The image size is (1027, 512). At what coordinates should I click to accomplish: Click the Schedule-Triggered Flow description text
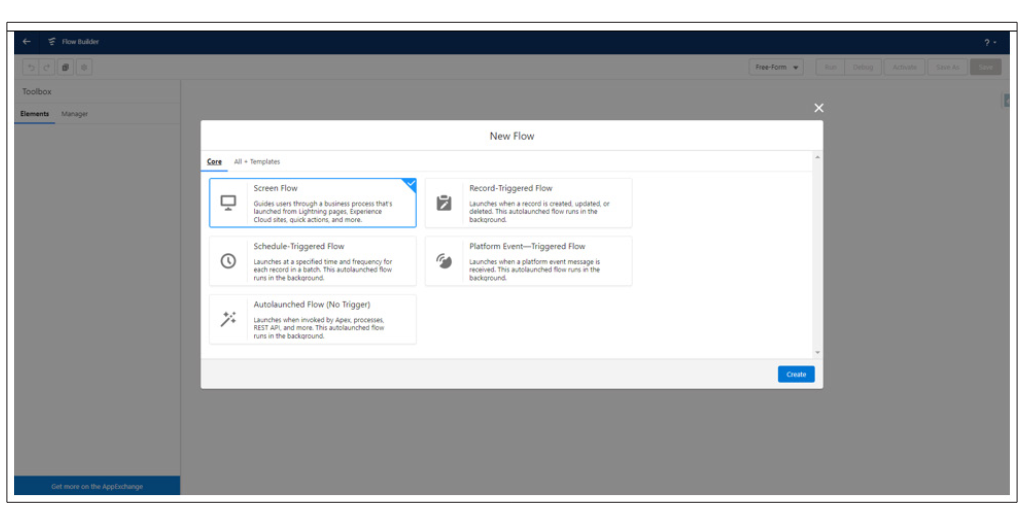323,270
